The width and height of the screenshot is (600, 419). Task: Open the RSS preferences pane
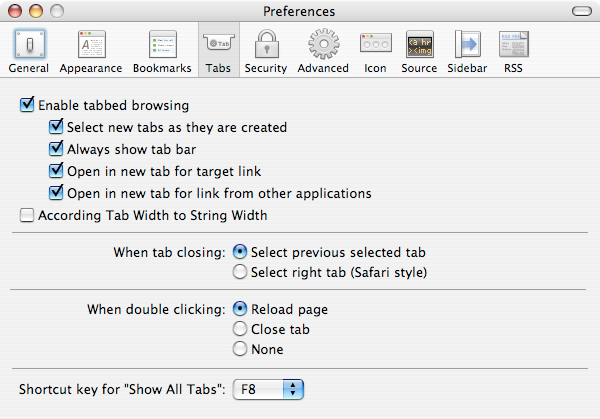click(513, 50)
